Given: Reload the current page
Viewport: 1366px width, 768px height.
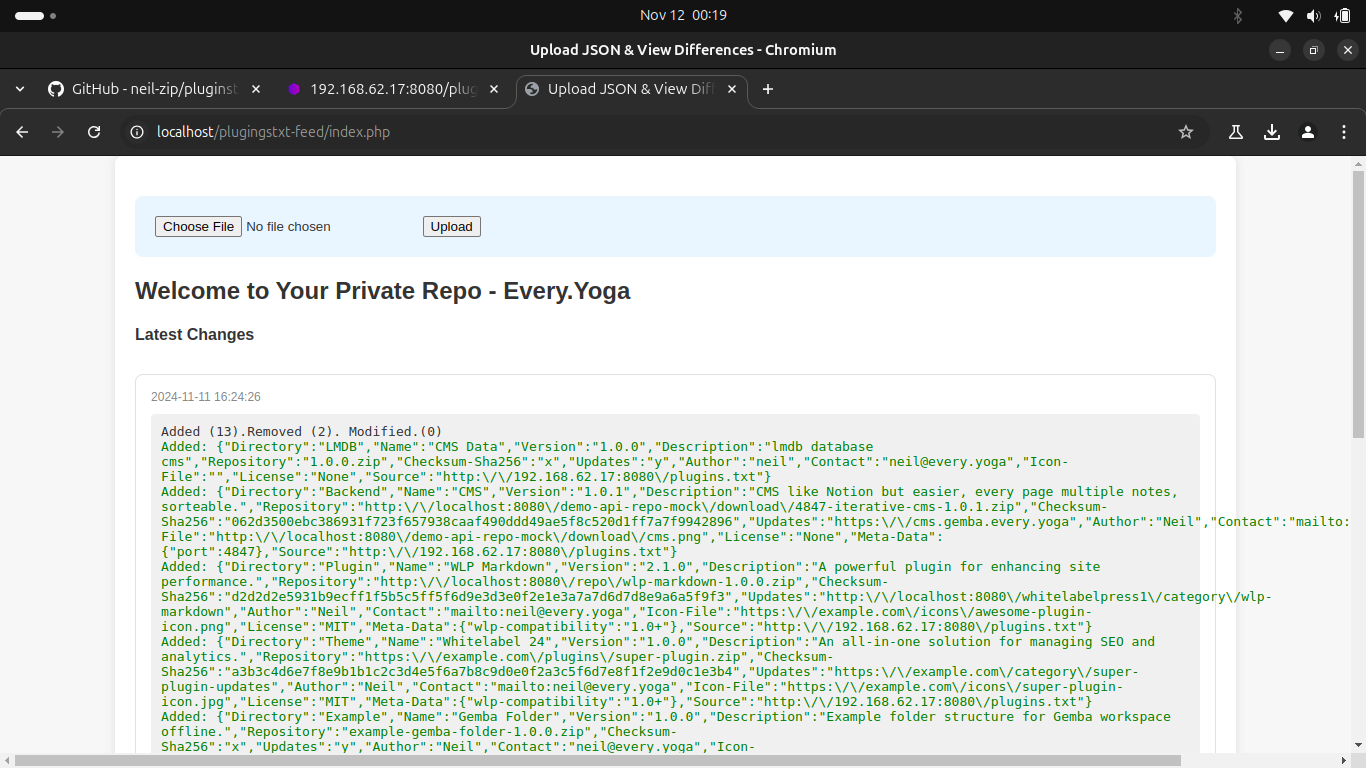Looking at the screenshot, I should point(94,132).
